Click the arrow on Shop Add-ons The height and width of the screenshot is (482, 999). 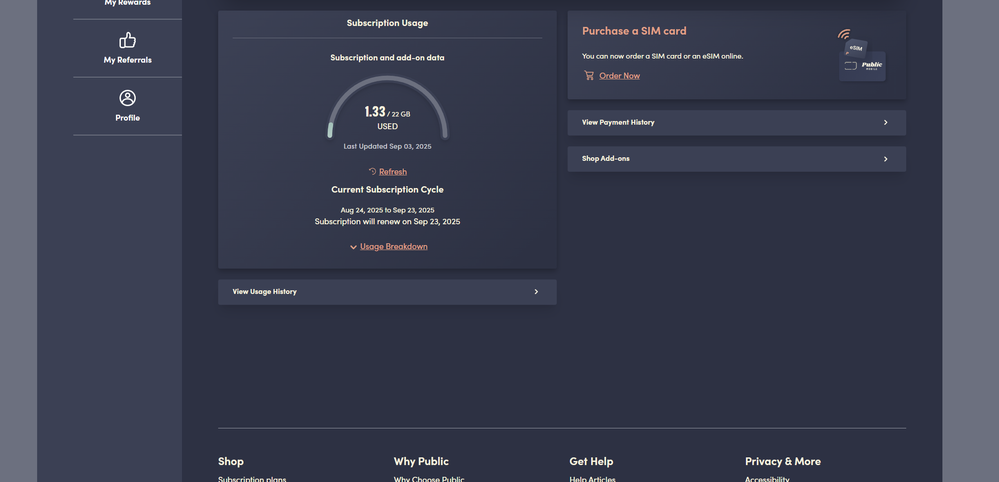point(885,159)
